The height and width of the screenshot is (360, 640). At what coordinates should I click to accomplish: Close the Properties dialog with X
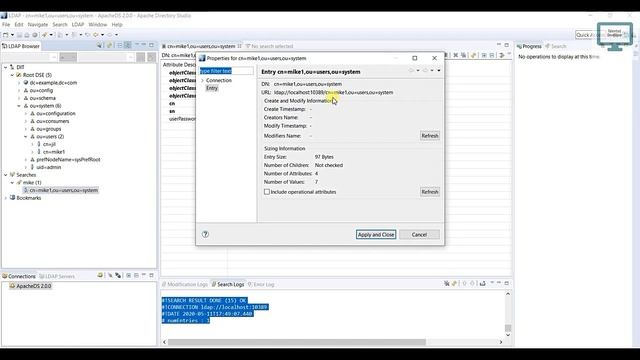pos(434,58)
